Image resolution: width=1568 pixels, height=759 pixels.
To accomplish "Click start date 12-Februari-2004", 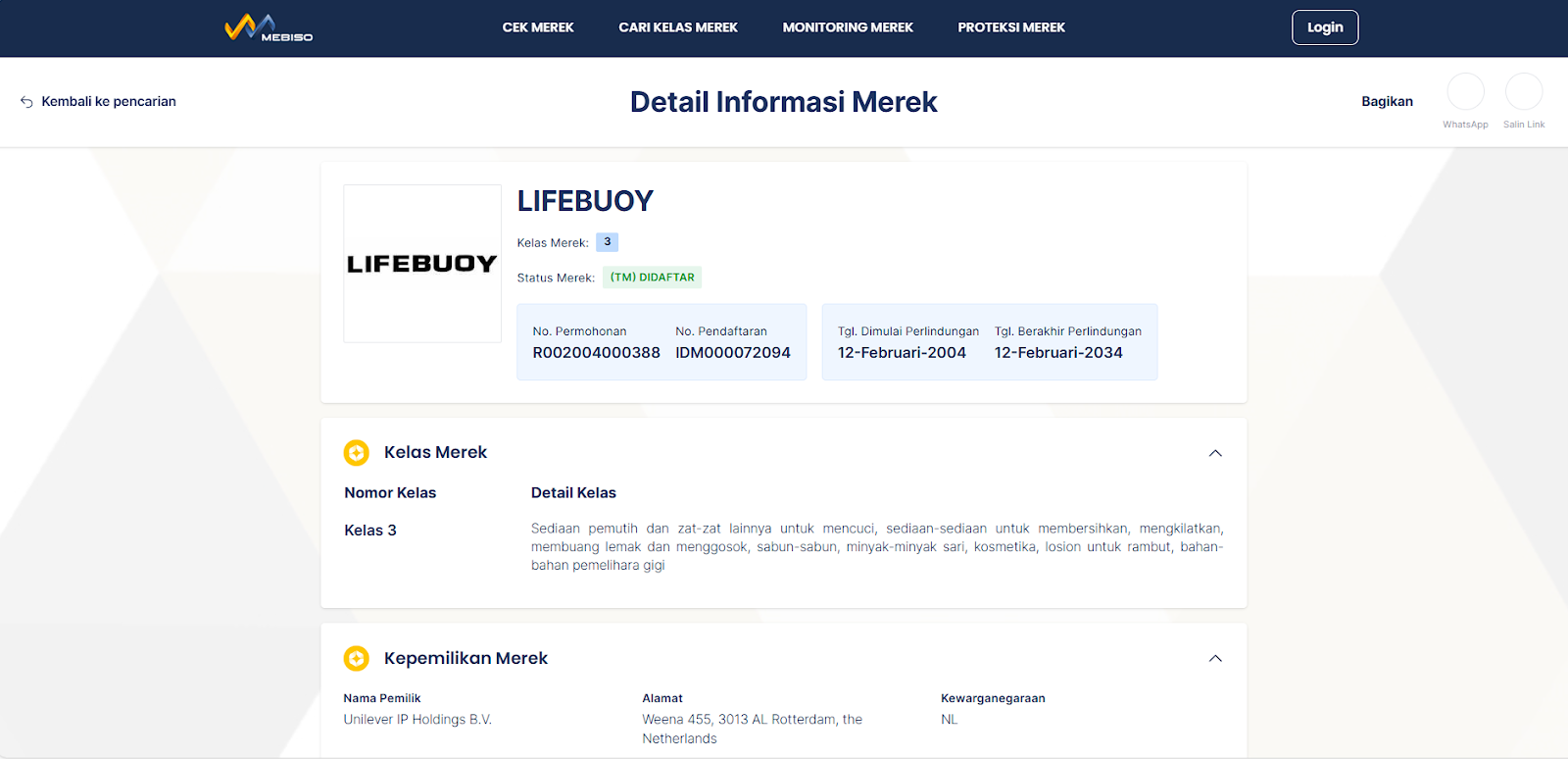I will (902, 353).
